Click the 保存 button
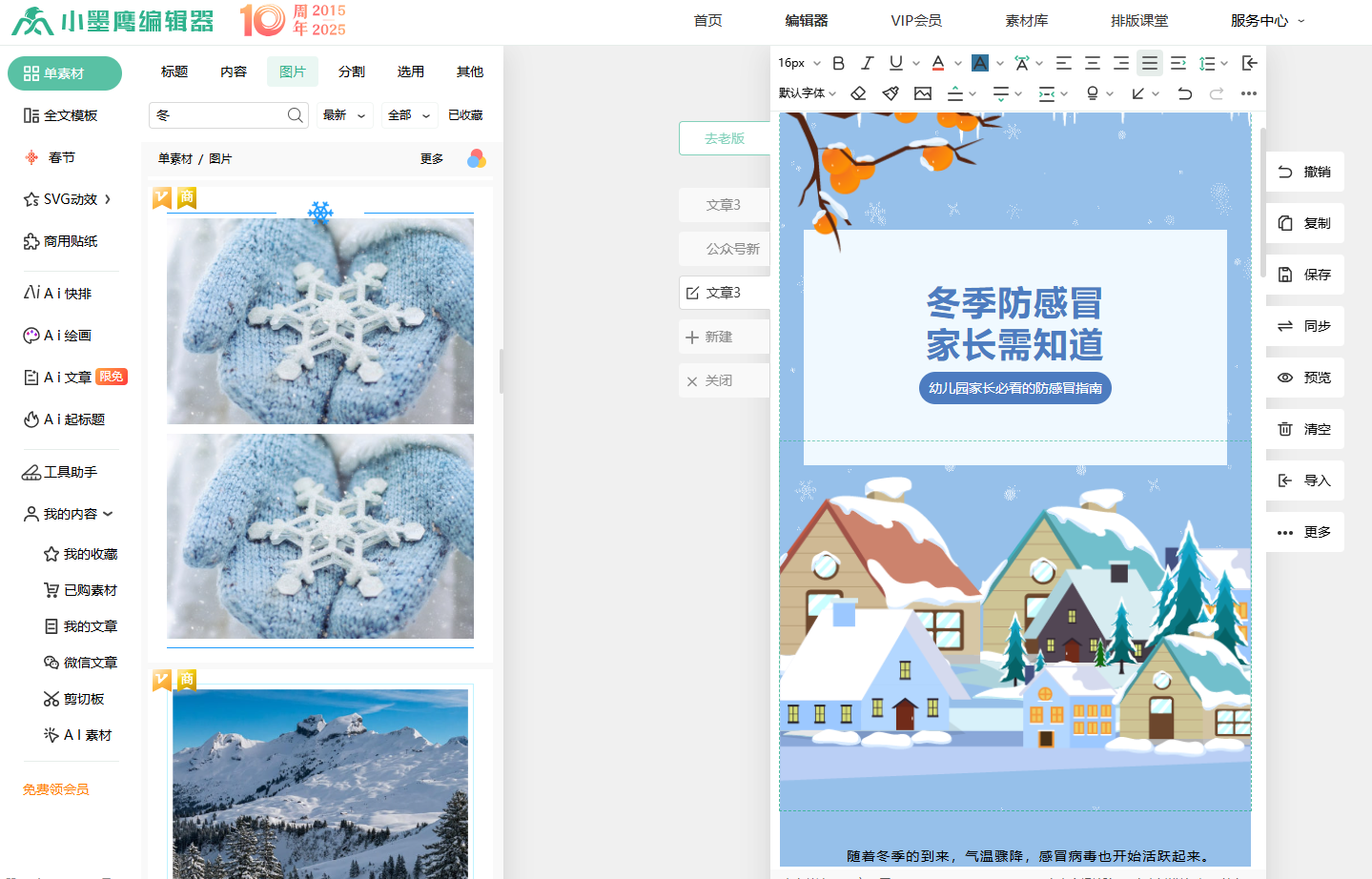Image resolution: width=1372 pixels, height=879 pixels. point(1304,275)
